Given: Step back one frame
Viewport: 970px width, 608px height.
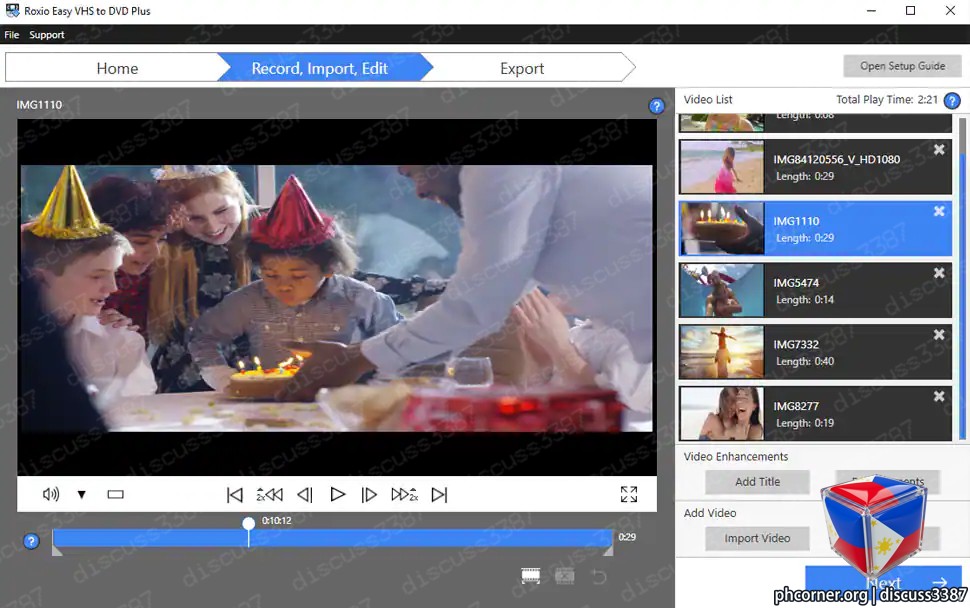Looking at the screenshot, I should 305,494.
